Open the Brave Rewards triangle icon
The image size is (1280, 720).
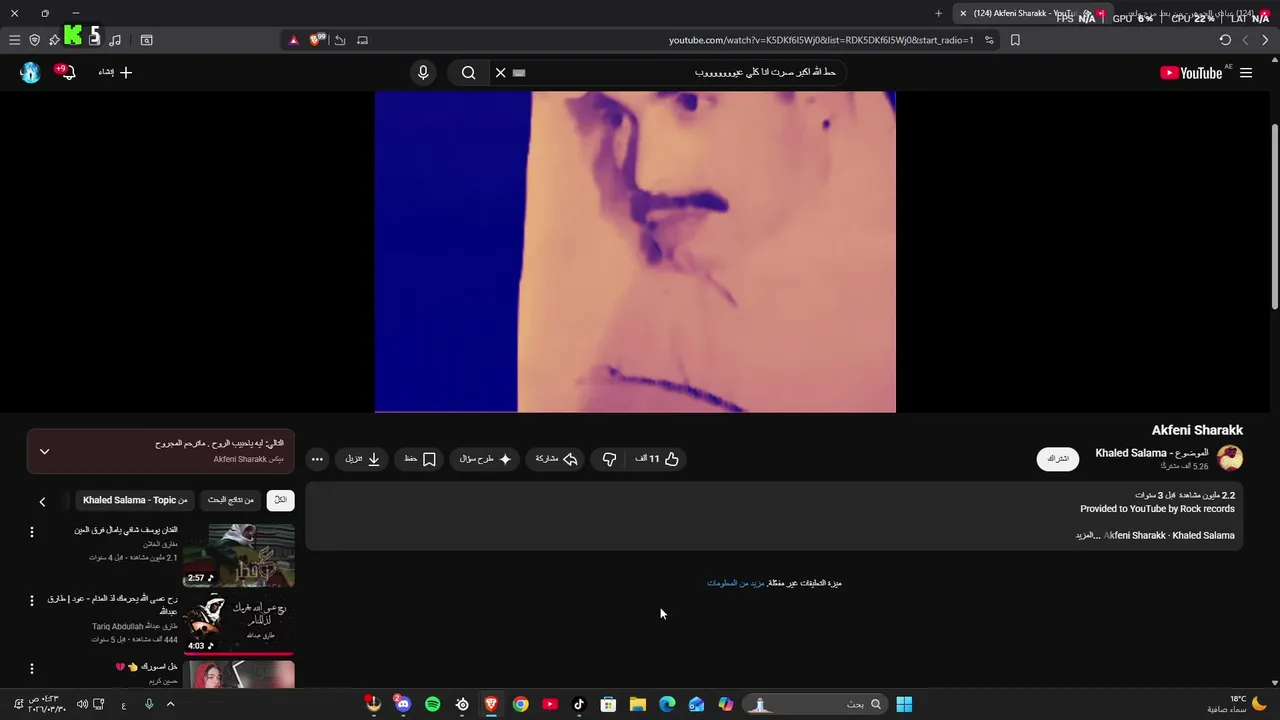(x=293, y=40)
